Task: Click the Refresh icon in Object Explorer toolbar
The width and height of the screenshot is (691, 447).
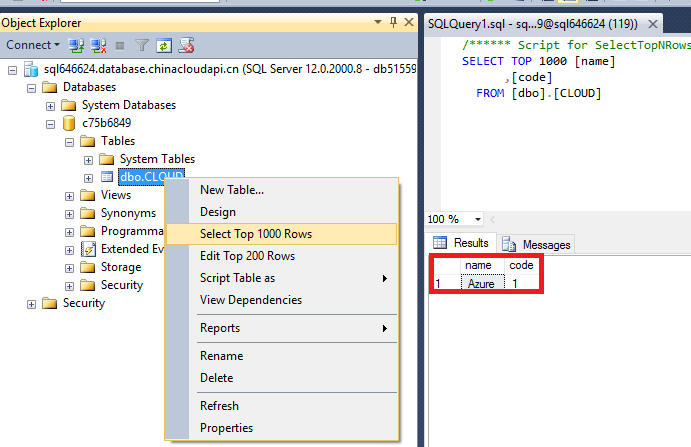Action: pyautogui.click(x=163, y=45)
